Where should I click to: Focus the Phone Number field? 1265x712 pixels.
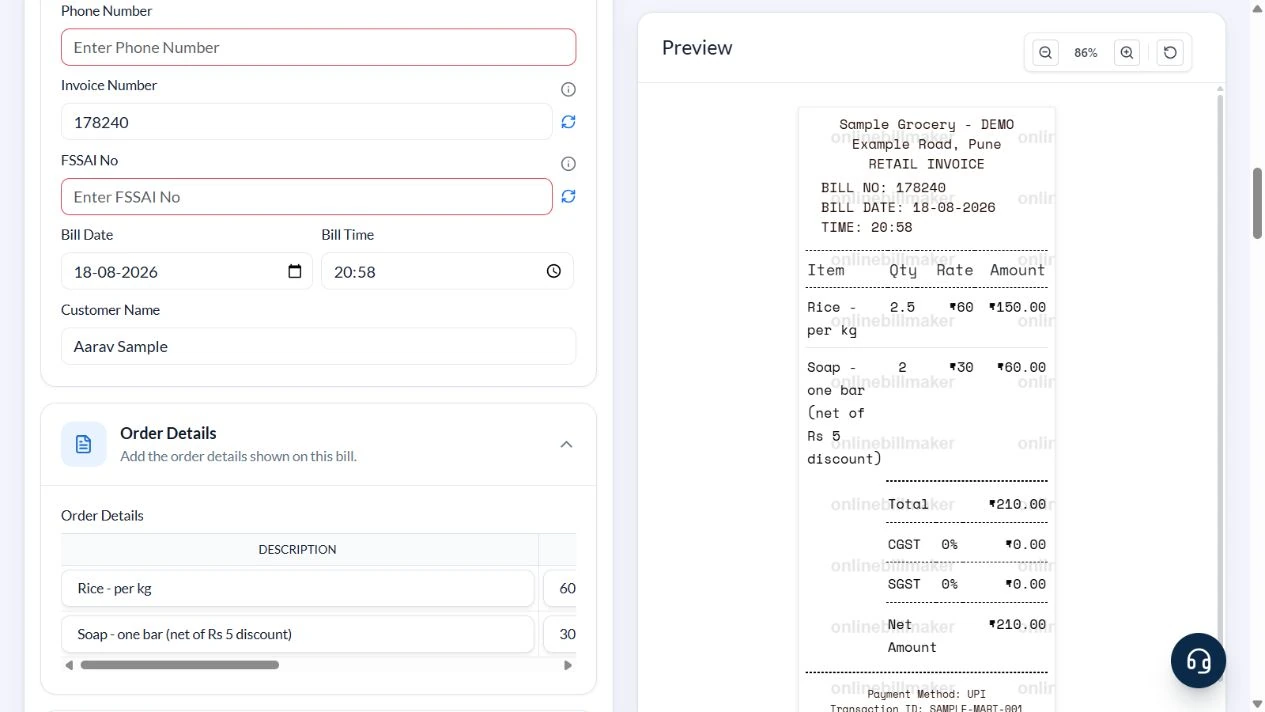pyautogui.click(x=318, y=47)
